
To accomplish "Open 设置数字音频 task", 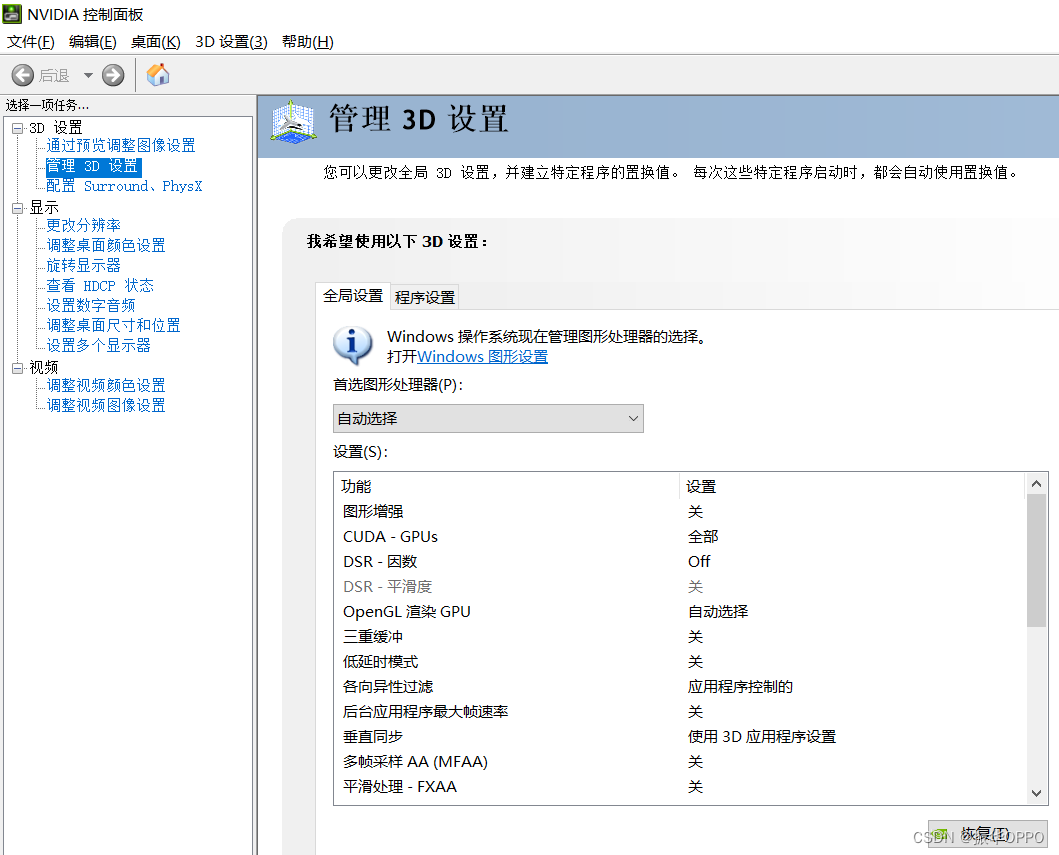I will click(x=91, y=306).
